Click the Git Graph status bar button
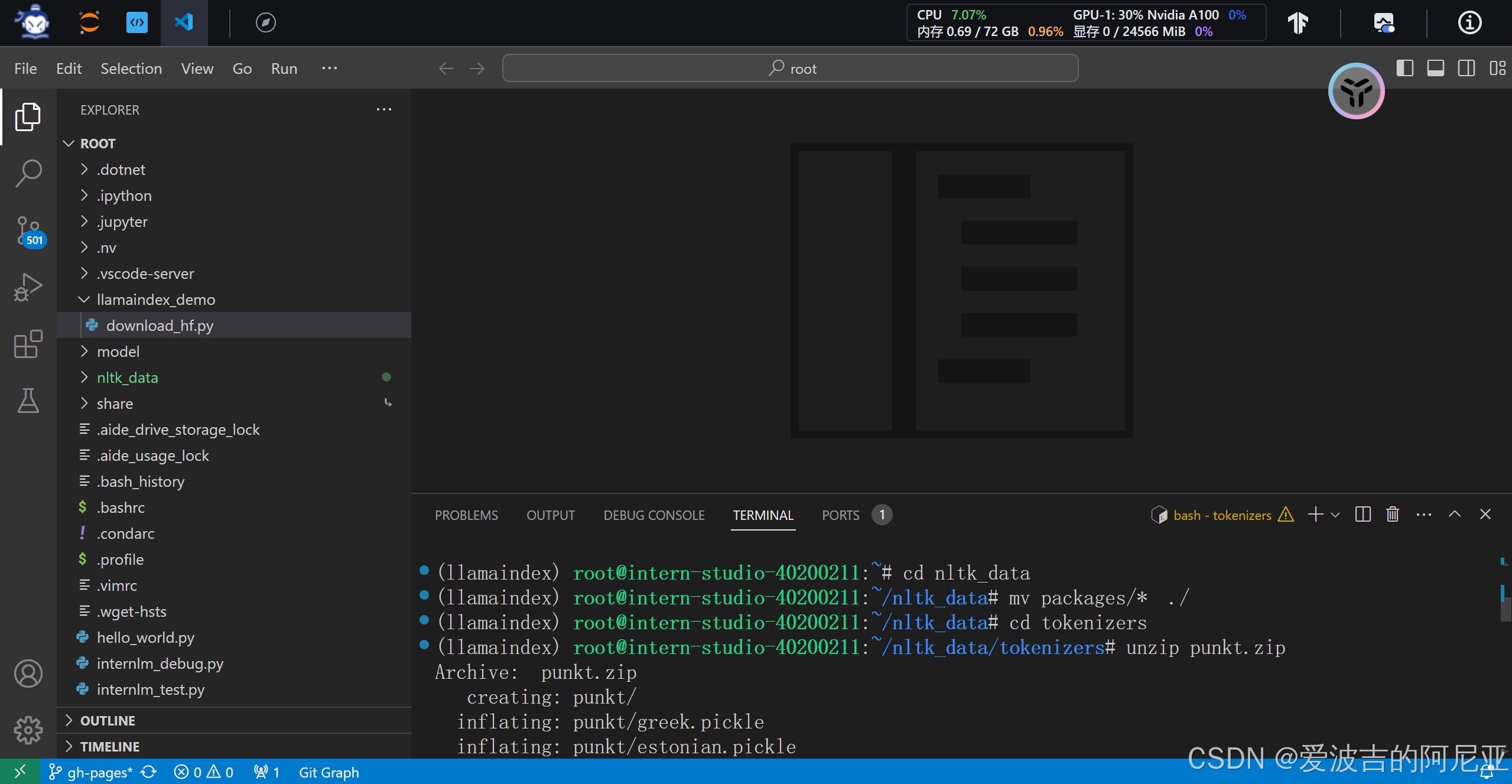1512x784 pixels. point(329,772)
